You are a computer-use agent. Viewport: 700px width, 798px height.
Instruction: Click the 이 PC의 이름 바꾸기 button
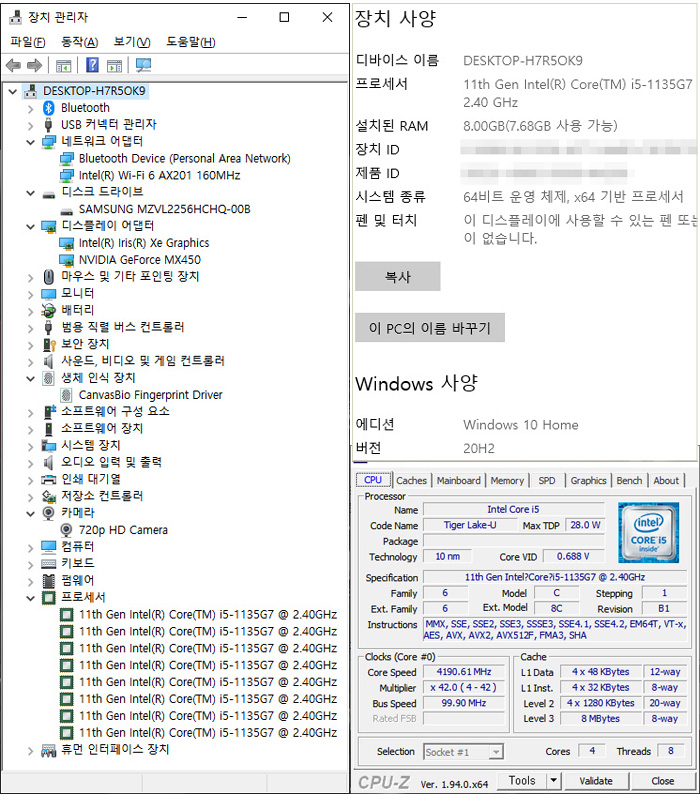(x=430, y=328)
